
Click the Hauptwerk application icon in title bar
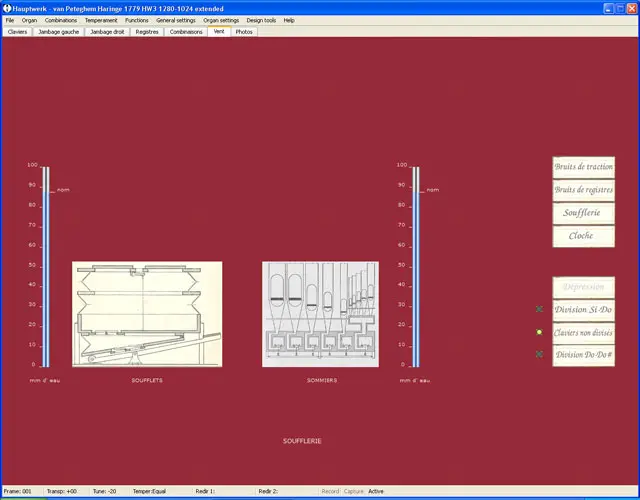pos(7,8)
